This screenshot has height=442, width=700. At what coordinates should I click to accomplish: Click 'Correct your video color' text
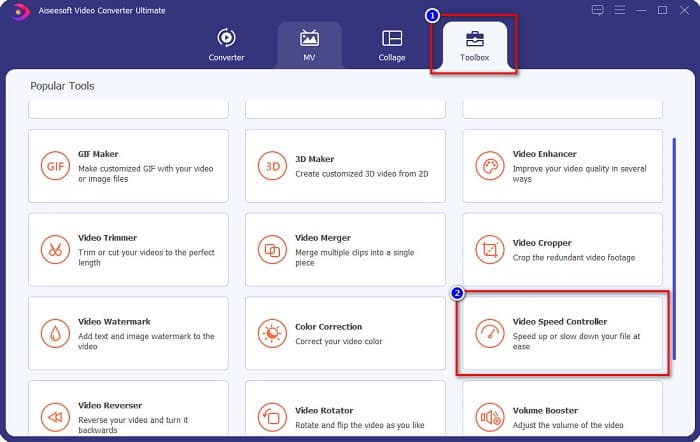click(x=339, y=341)
